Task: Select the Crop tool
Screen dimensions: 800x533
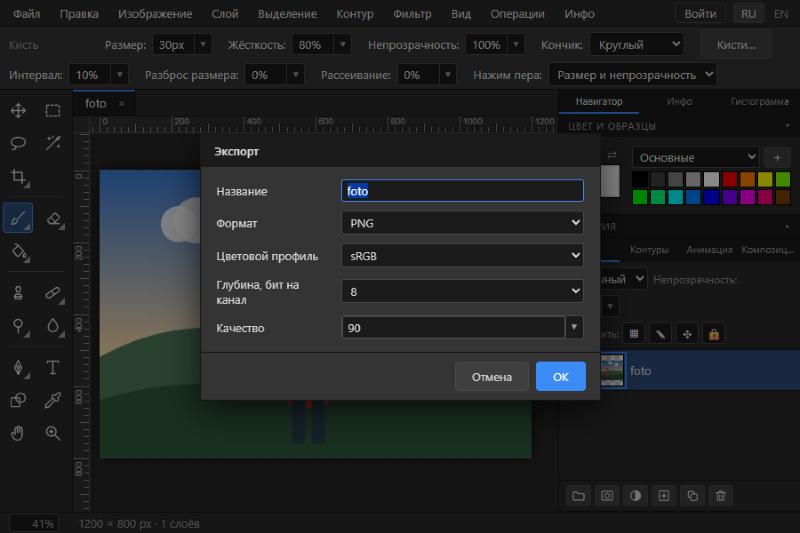Action: pyautogui.click(x=18, y=177)
